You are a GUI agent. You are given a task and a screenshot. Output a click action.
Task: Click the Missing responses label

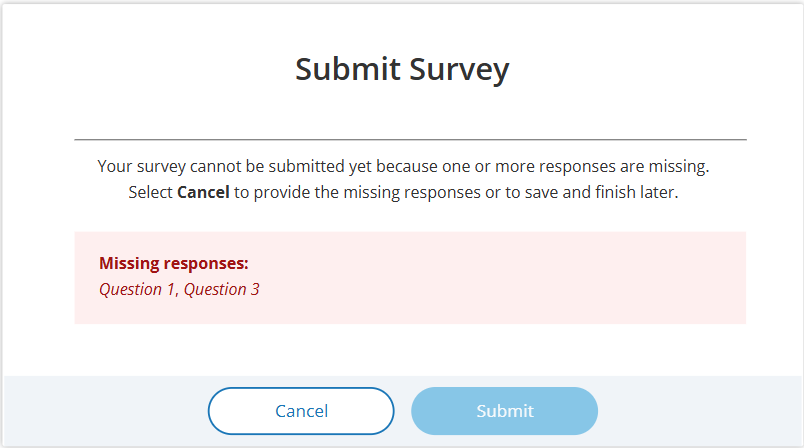[174, 263]
